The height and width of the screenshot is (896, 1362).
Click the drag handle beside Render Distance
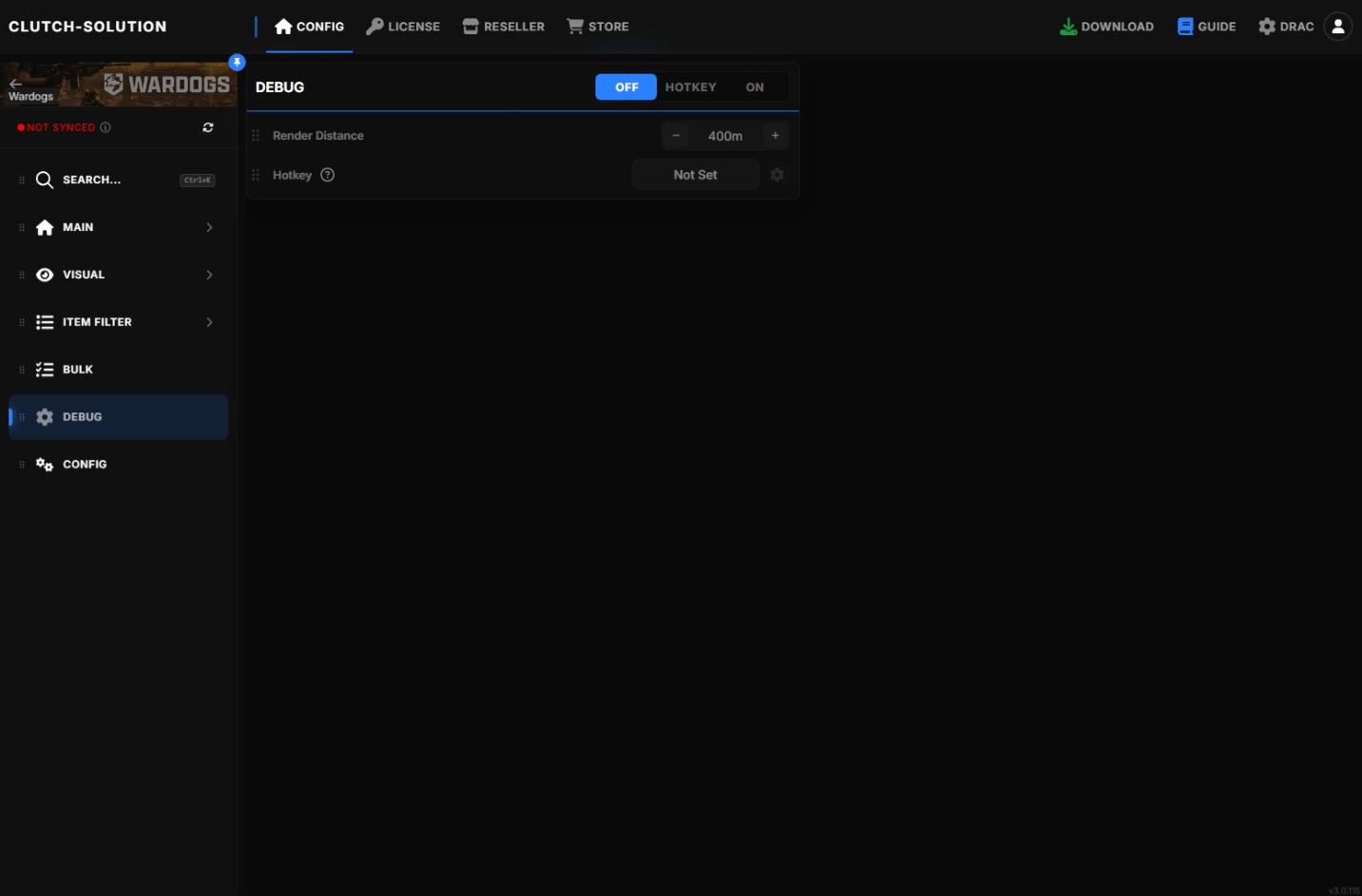coord(256,136)
